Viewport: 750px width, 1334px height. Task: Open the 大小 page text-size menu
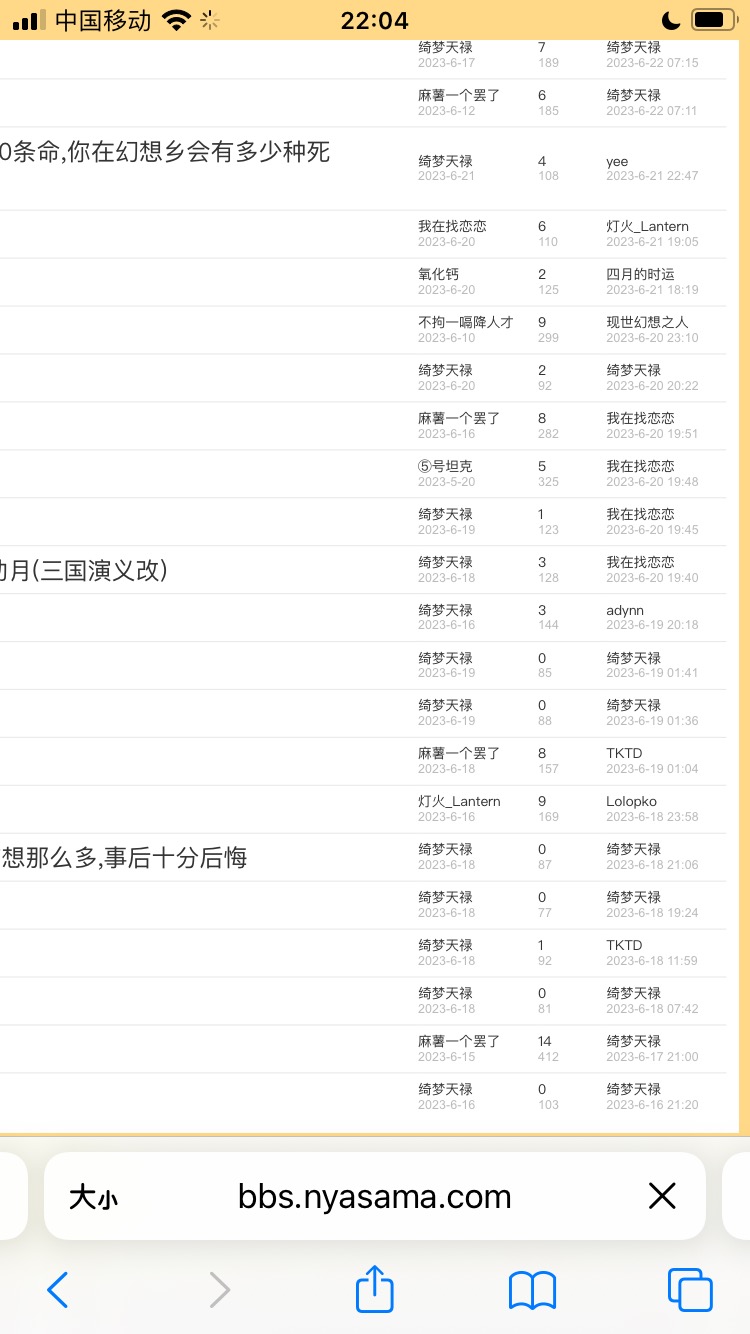pos(93,1197)
